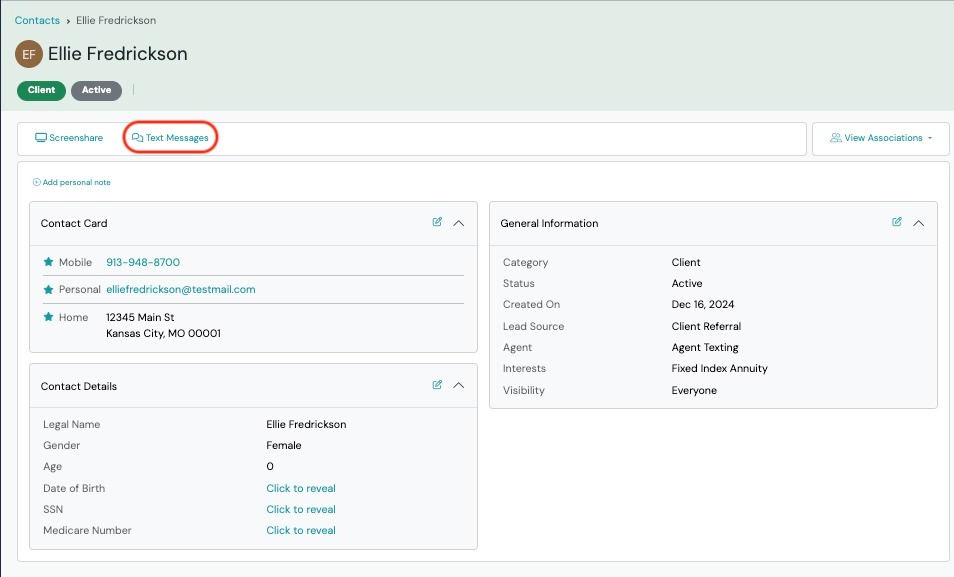This screenshot has height=577, width=954.
Task: Open the Screenshare tool
Action: pos(69,138)
